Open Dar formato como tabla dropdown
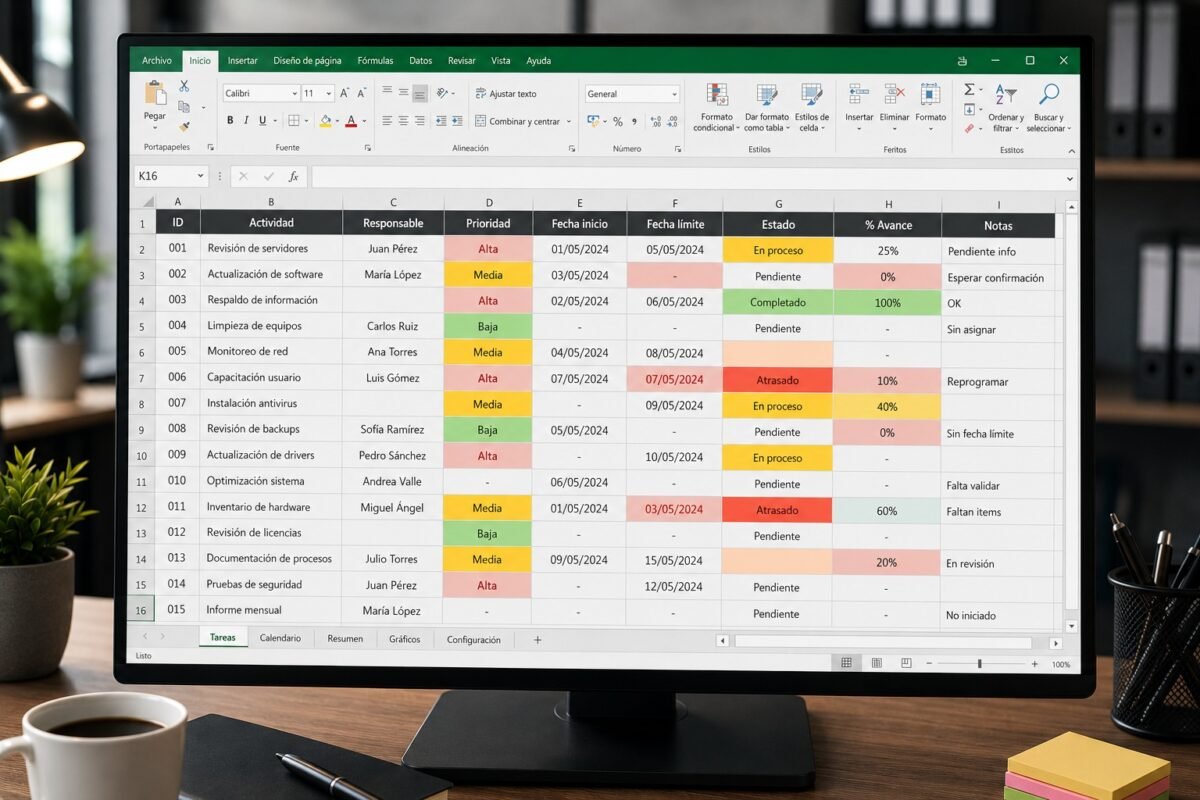The image size is (1200, 800). click(x=767, y=108)
